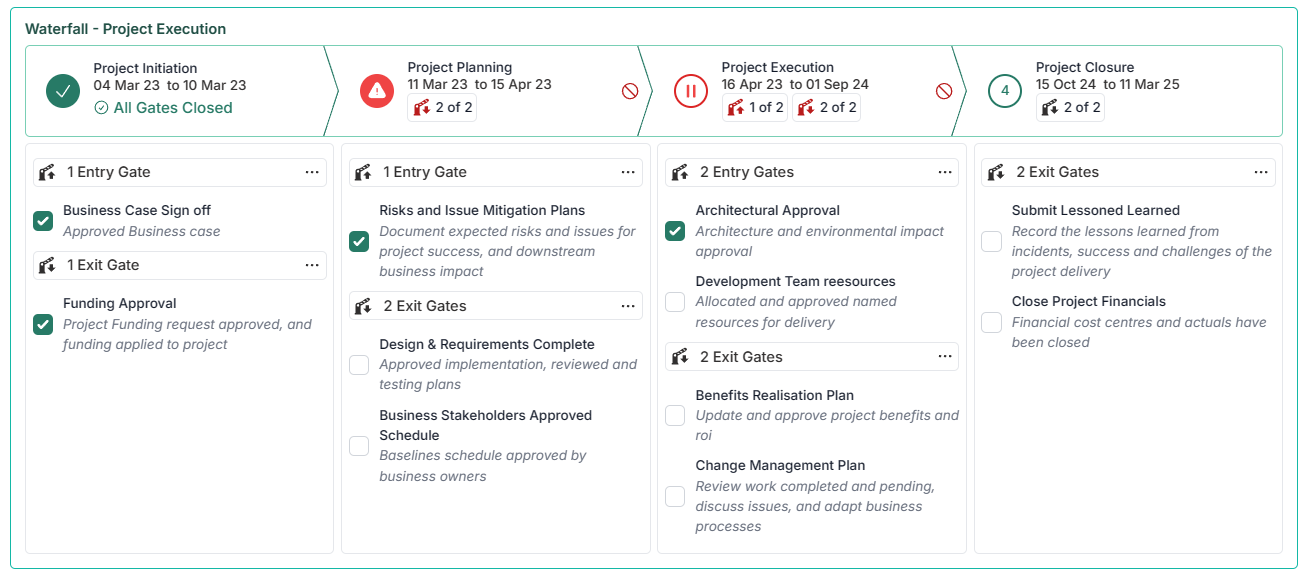Check the Development Team reesources checkbox

point(675,302)
